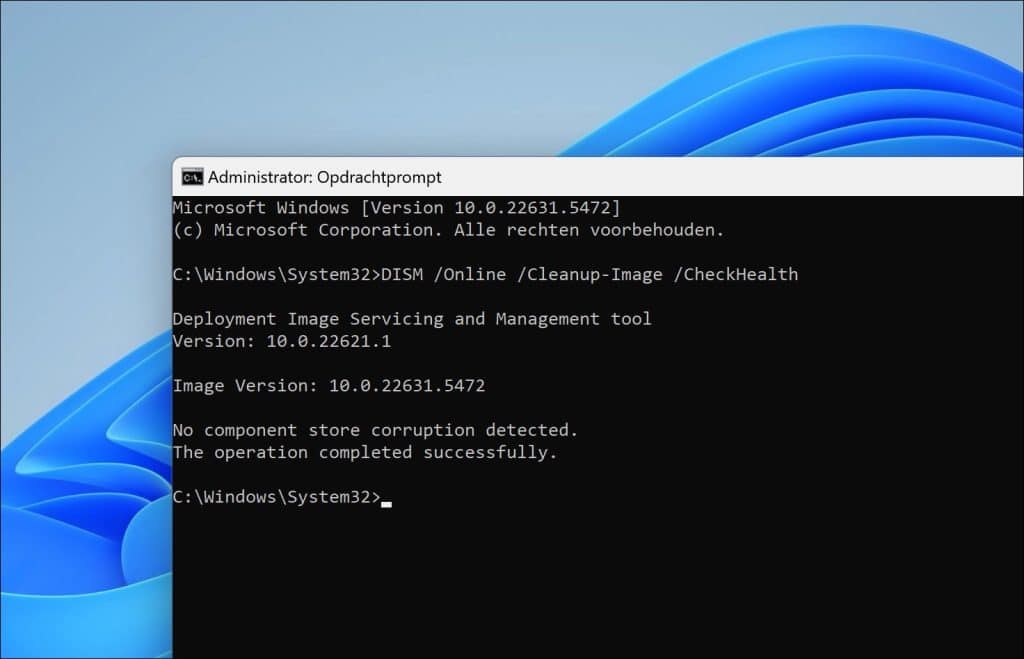Click the Command Prompt icon in title bar
1024x659 pixels.
point(192,177)
